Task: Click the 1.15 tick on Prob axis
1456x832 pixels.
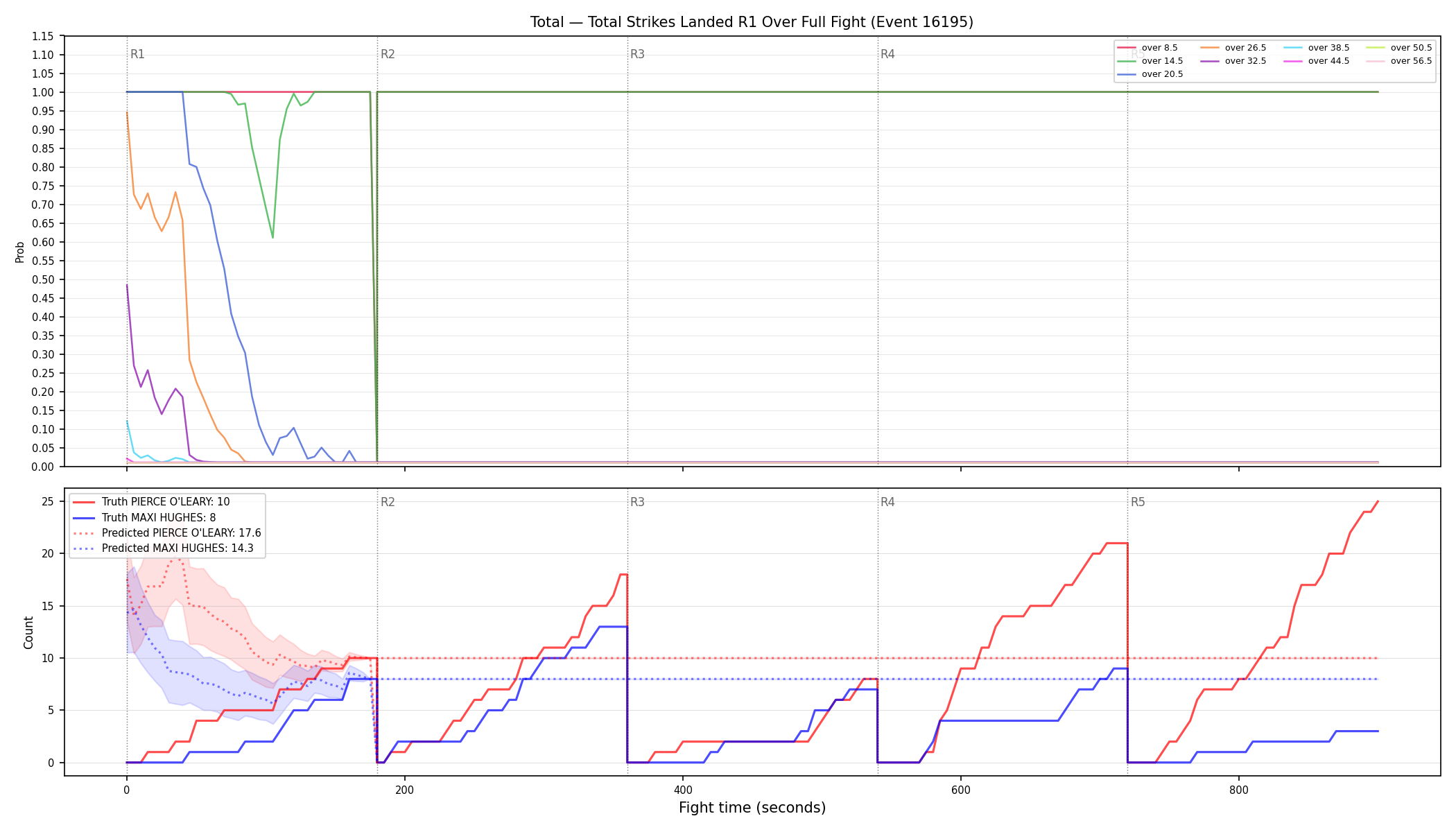Action: click(43, 36)
